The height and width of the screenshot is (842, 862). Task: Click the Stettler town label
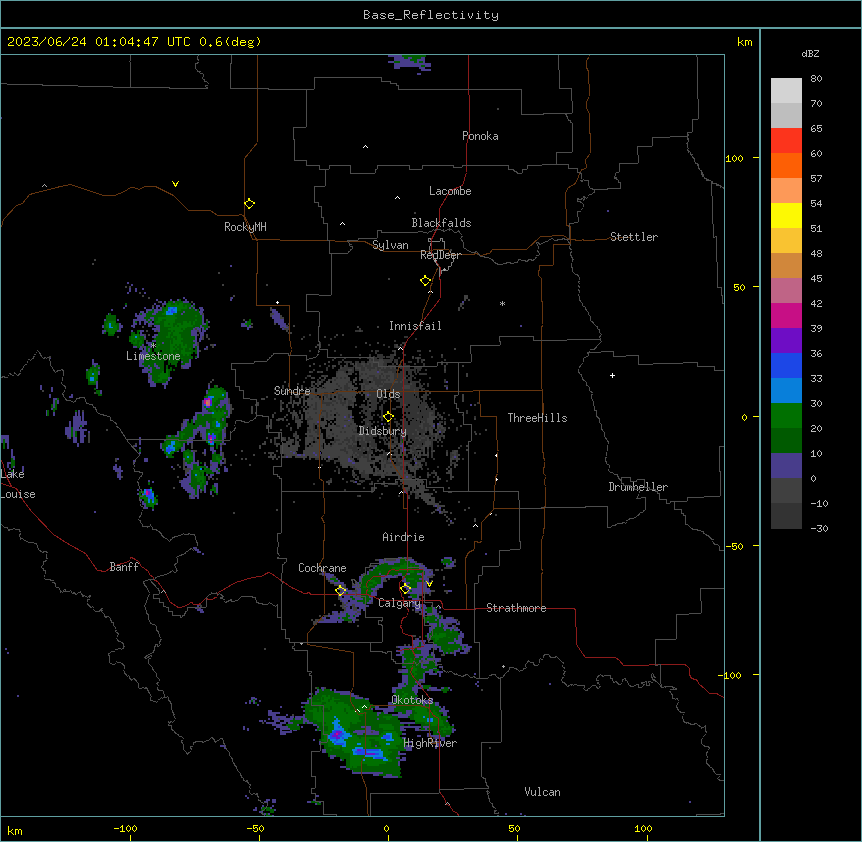tap(634, 237)
